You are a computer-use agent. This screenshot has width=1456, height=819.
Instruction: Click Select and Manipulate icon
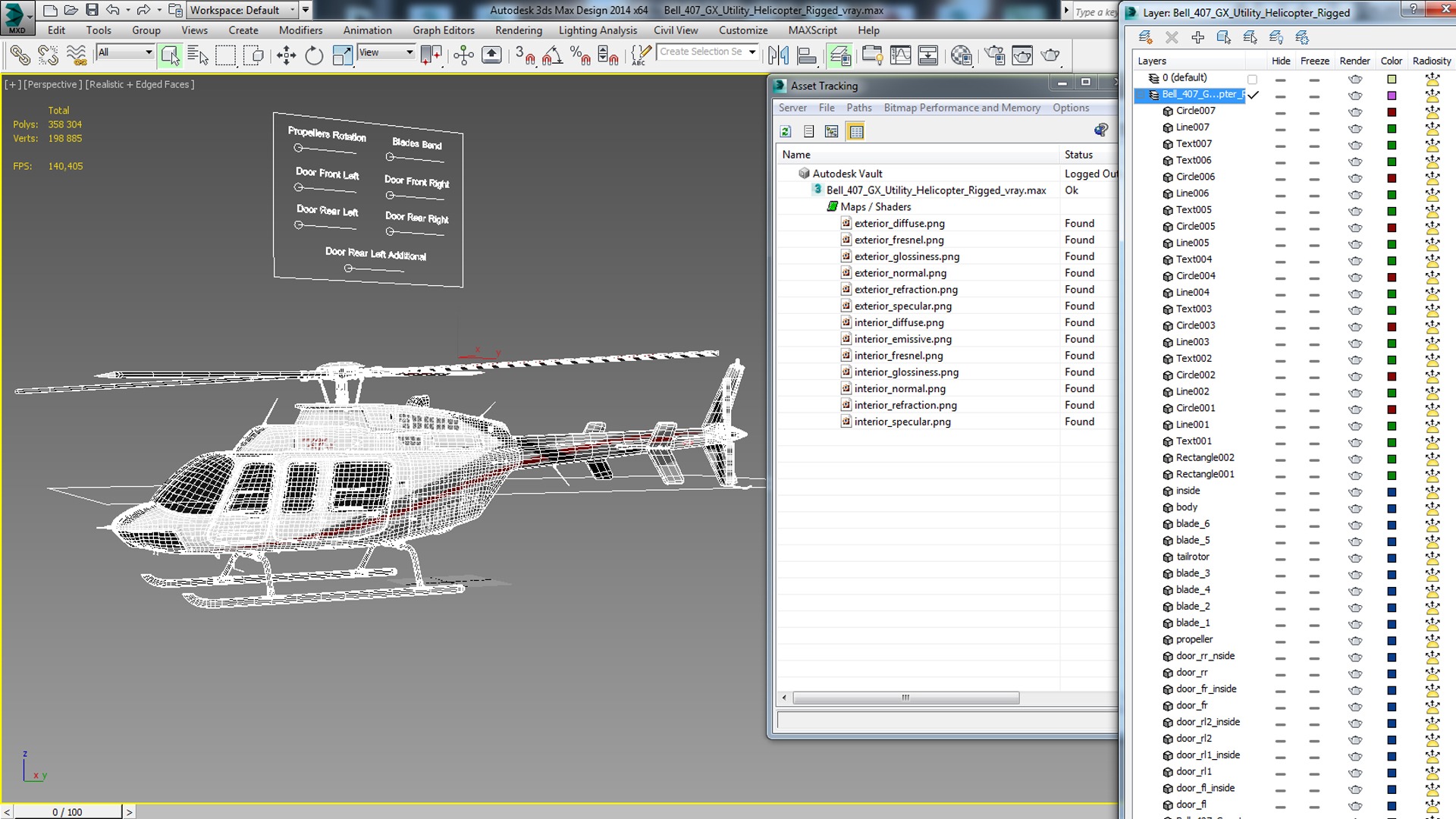coord(463,55)
